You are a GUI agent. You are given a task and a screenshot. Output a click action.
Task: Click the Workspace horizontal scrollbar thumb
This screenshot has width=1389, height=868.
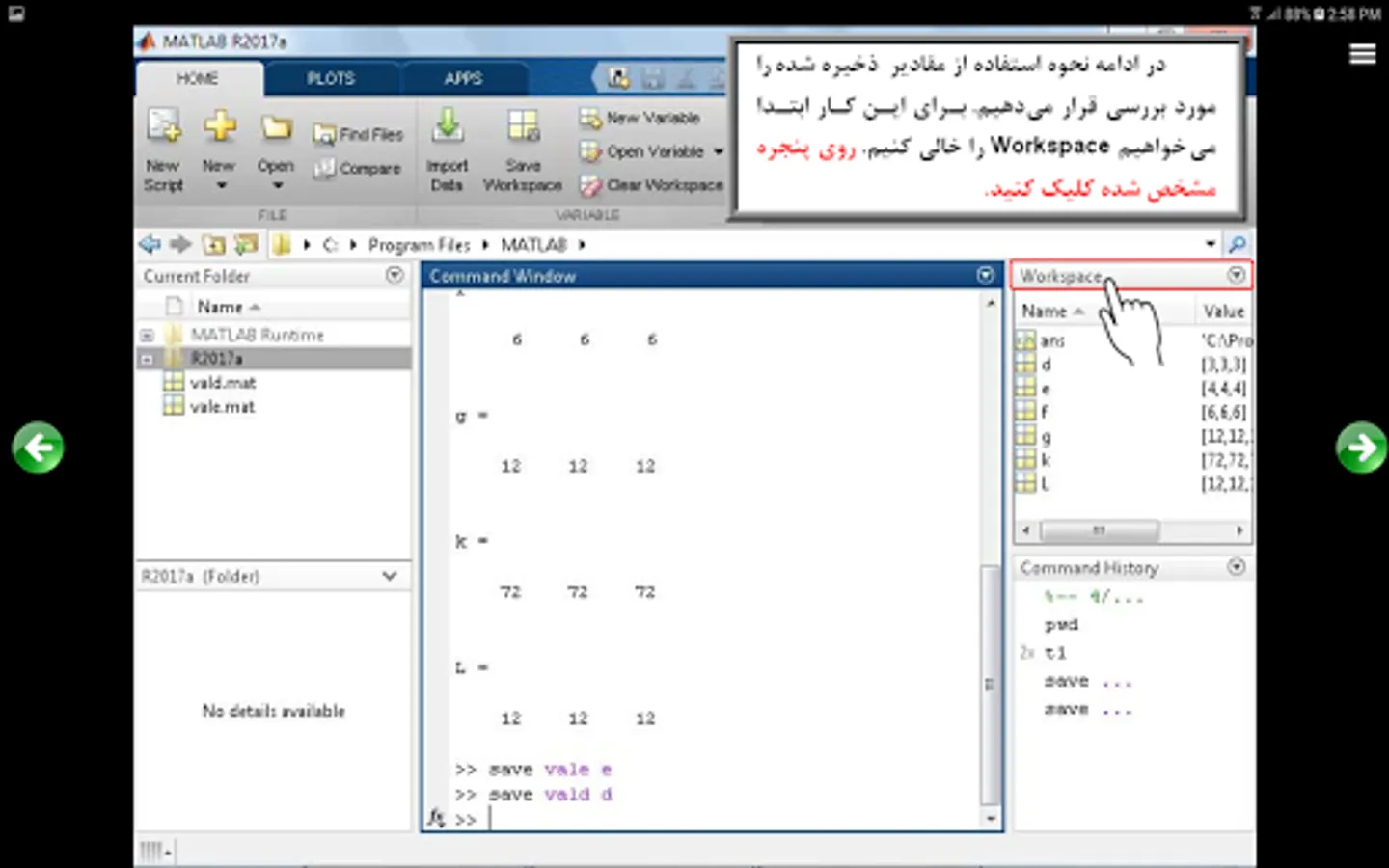pos(1100,530)
